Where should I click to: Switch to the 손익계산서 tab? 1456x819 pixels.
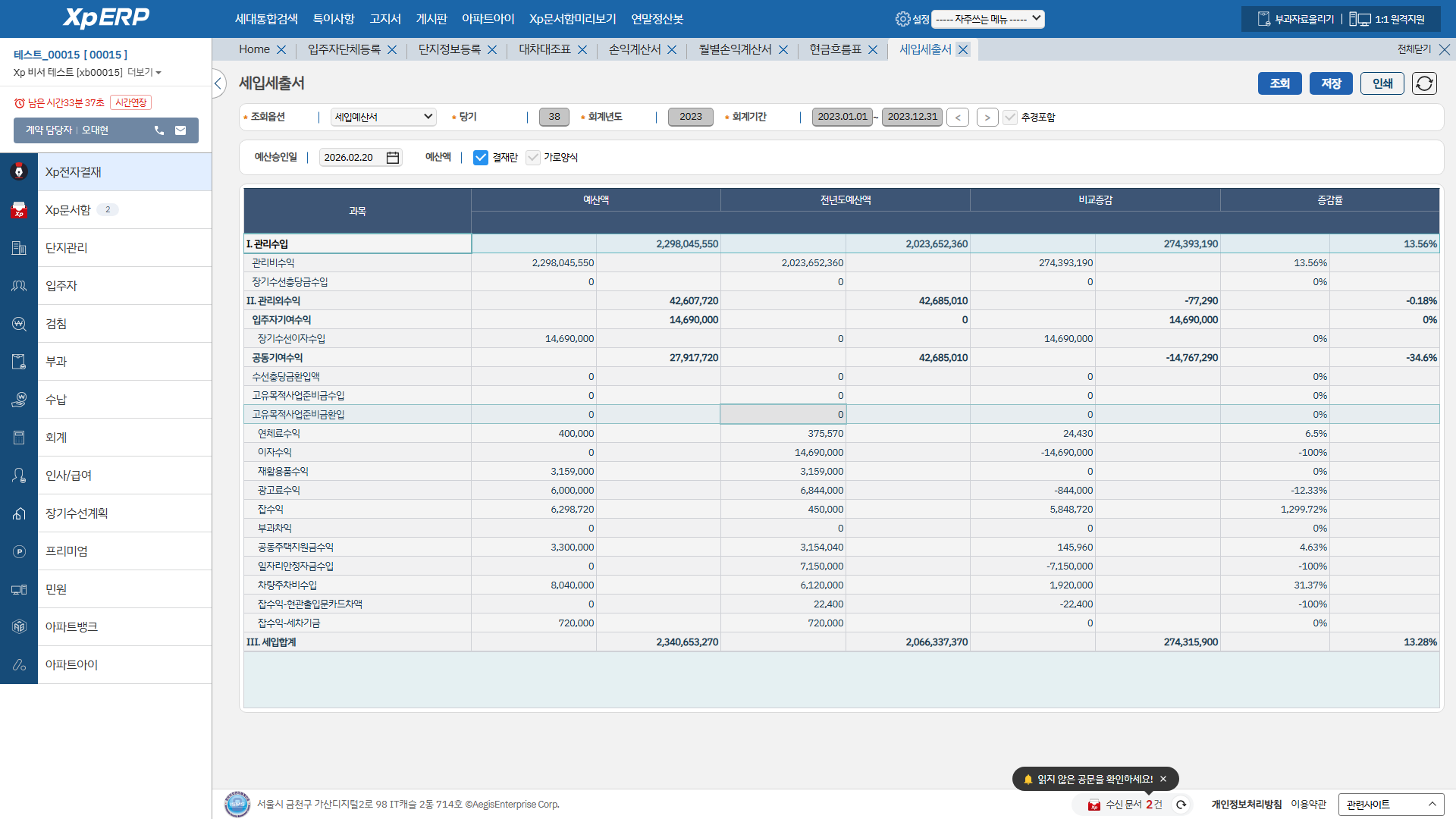pyautogui.click(x=634, y=49)
